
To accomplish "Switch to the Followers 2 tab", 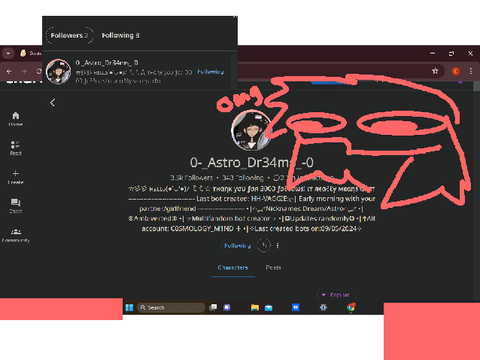I will coord(69,35).
